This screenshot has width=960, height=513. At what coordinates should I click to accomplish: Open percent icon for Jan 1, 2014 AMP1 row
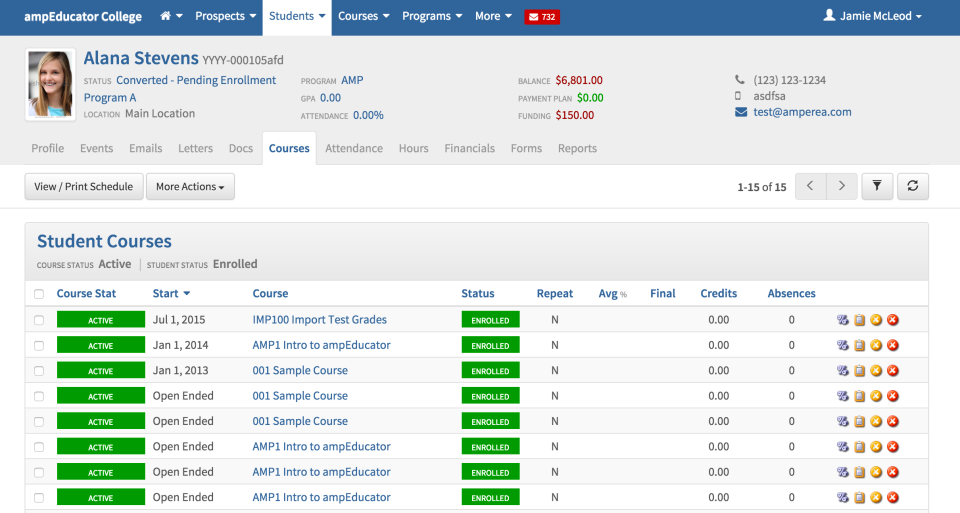[x=842, y=345]
